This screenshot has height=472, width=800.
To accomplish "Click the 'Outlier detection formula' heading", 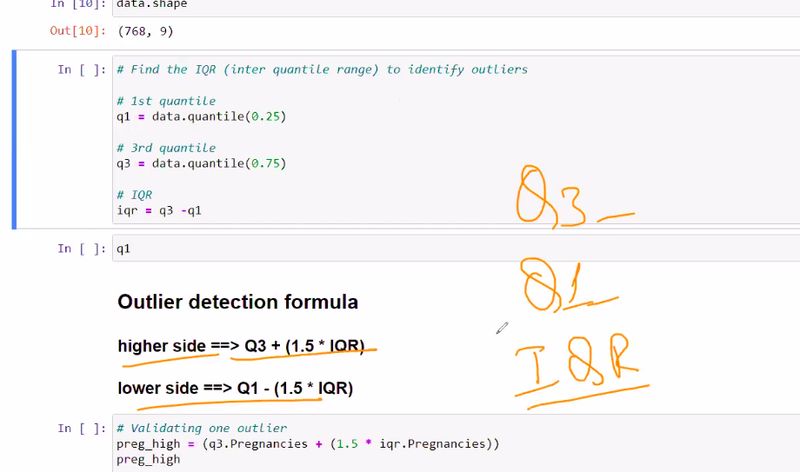I will coord(237,302).
